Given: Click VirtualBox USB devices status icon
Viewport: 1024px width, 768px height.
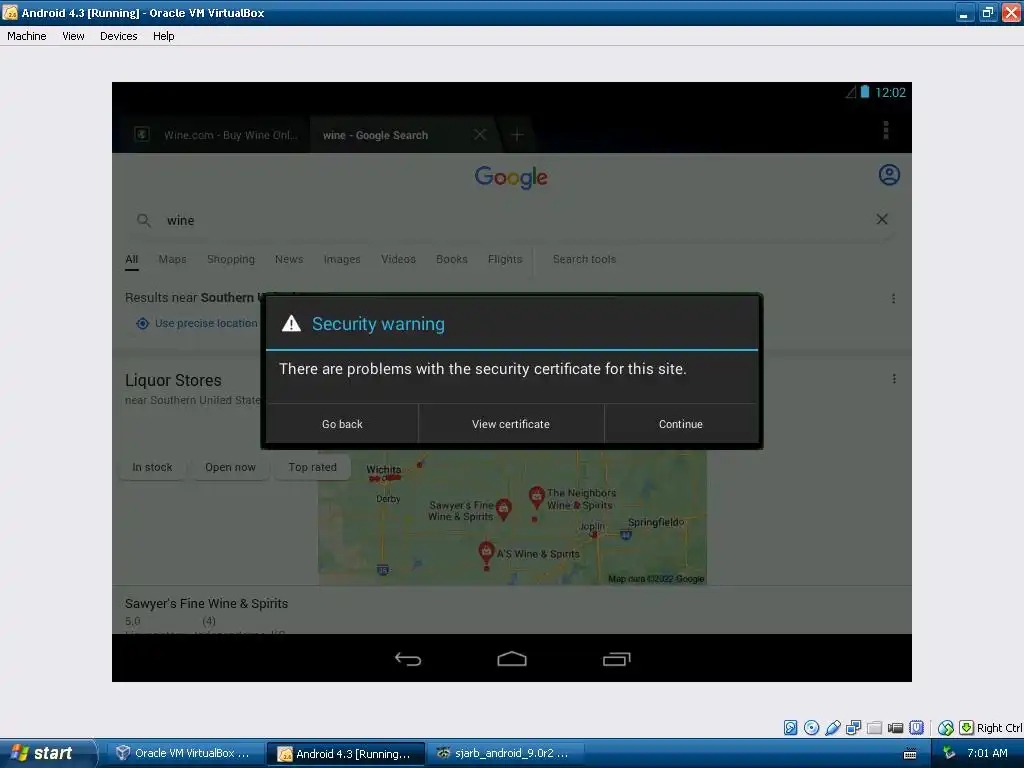Looking at the screenshot, I should 833,728.
